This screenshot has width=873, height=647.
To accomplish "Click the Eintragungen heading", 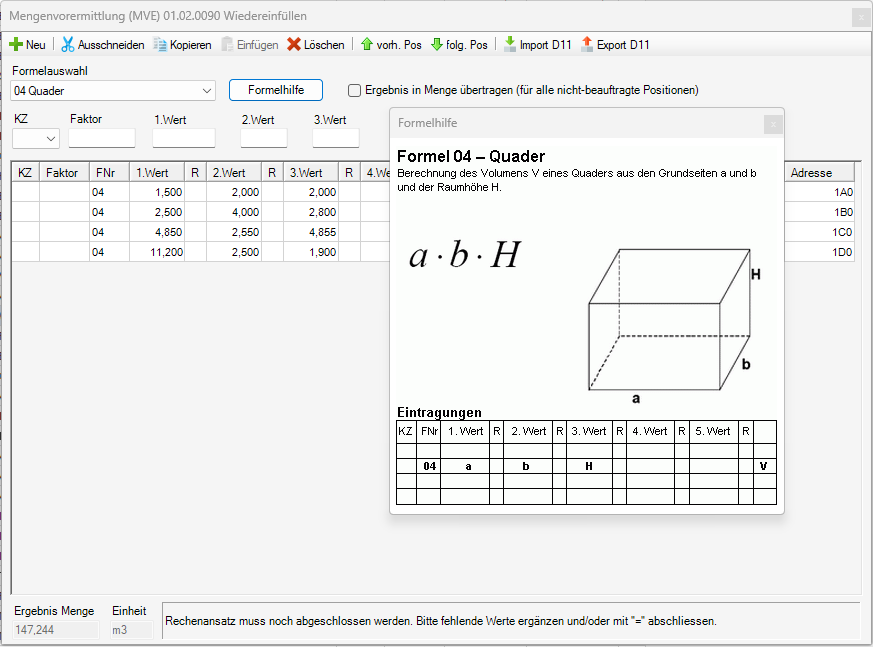I will click(x=439, y=413).
